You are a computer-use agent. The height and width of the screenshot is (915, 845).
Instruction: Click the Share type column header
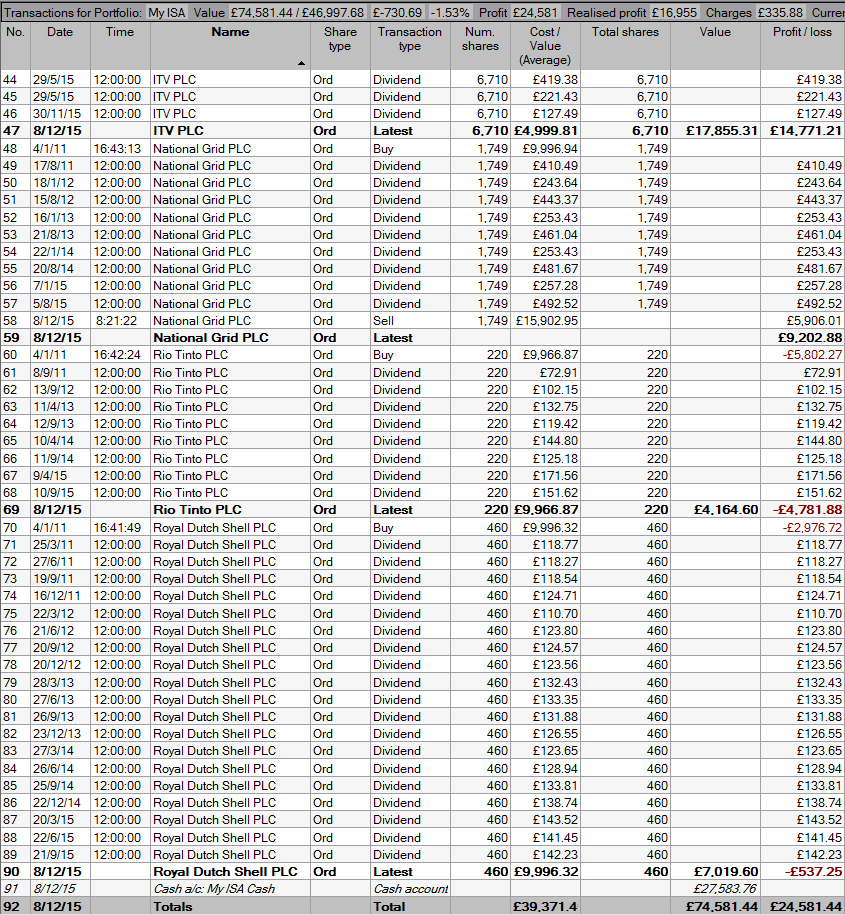click(340, 39)
